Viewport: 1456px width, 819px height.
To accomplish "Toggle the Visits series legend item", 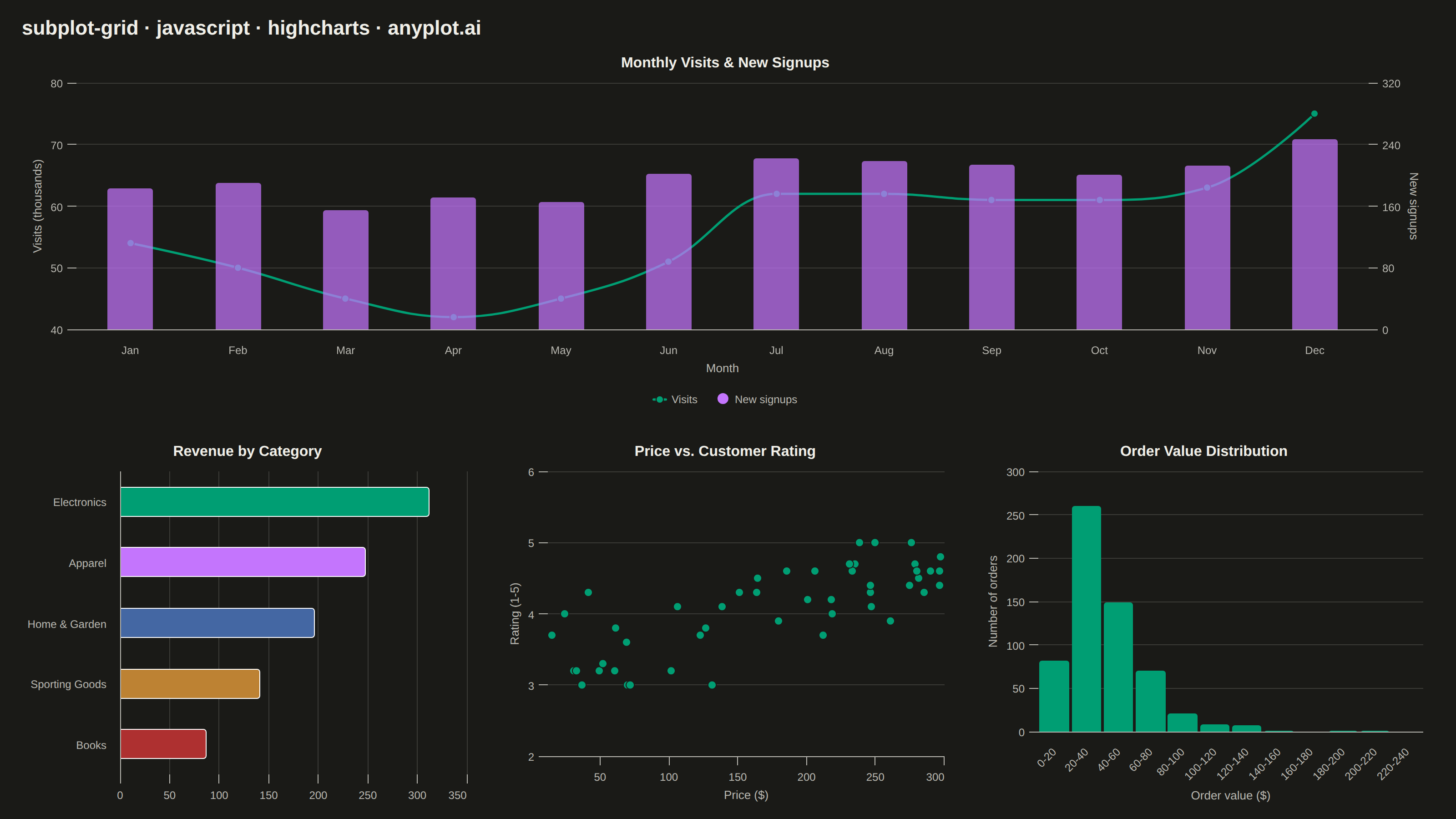I will pyautogui.click(x=675, y=399).
